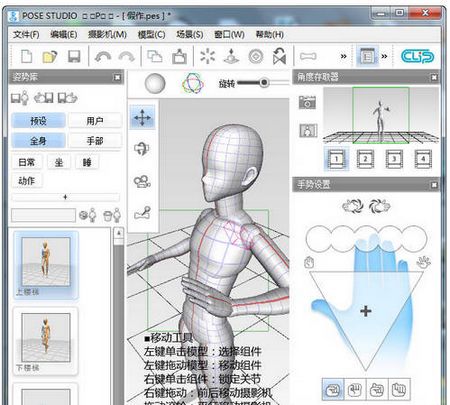Click the second hand-save icon in pose library

coord(43,98)
